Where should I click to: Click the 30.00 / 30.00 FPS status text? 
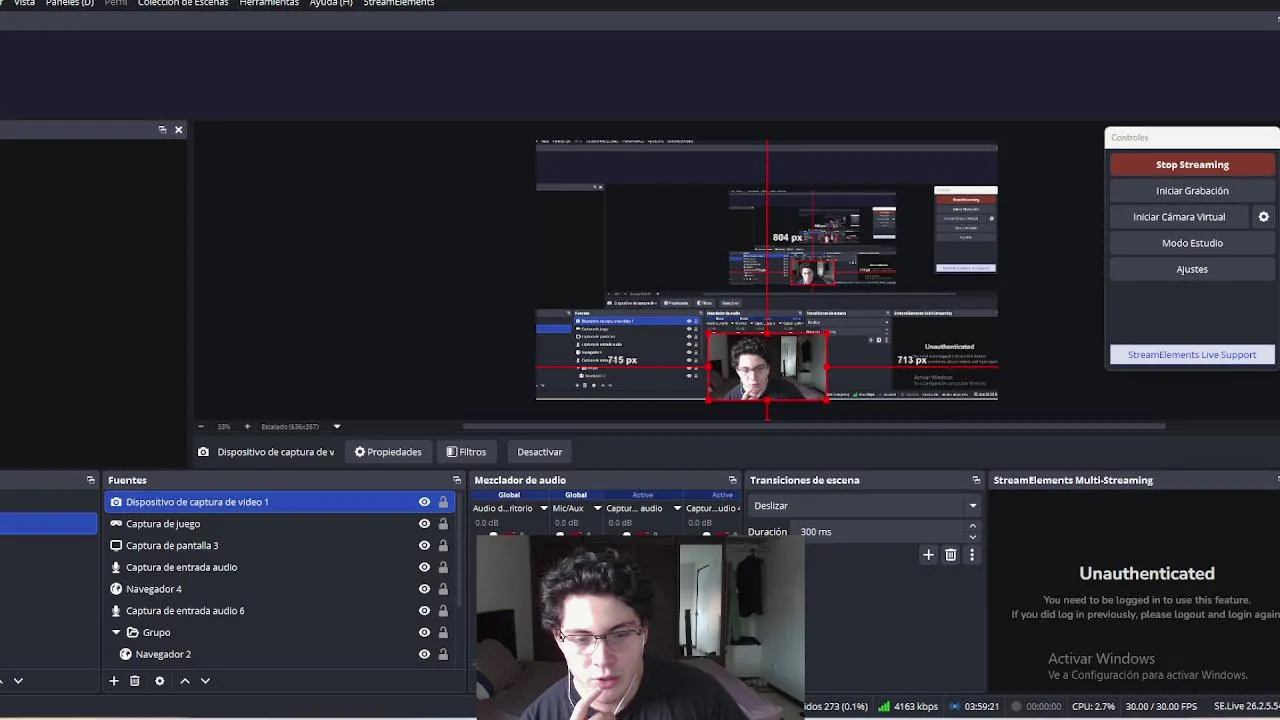coord(1161,707)
